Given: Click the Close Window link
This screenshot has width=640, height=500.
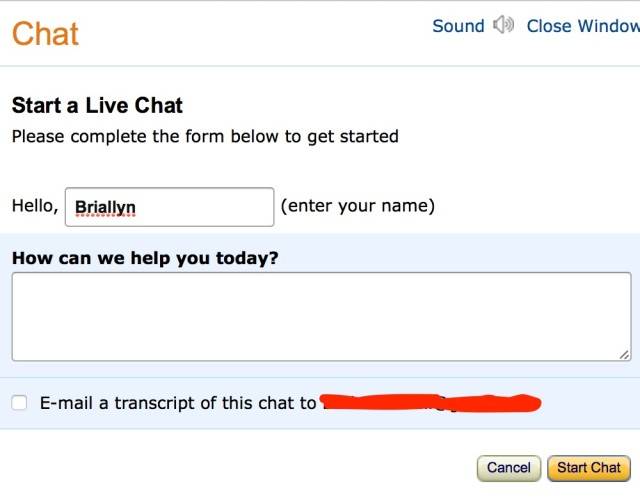Looking at the screenshot, I should 582,26.
